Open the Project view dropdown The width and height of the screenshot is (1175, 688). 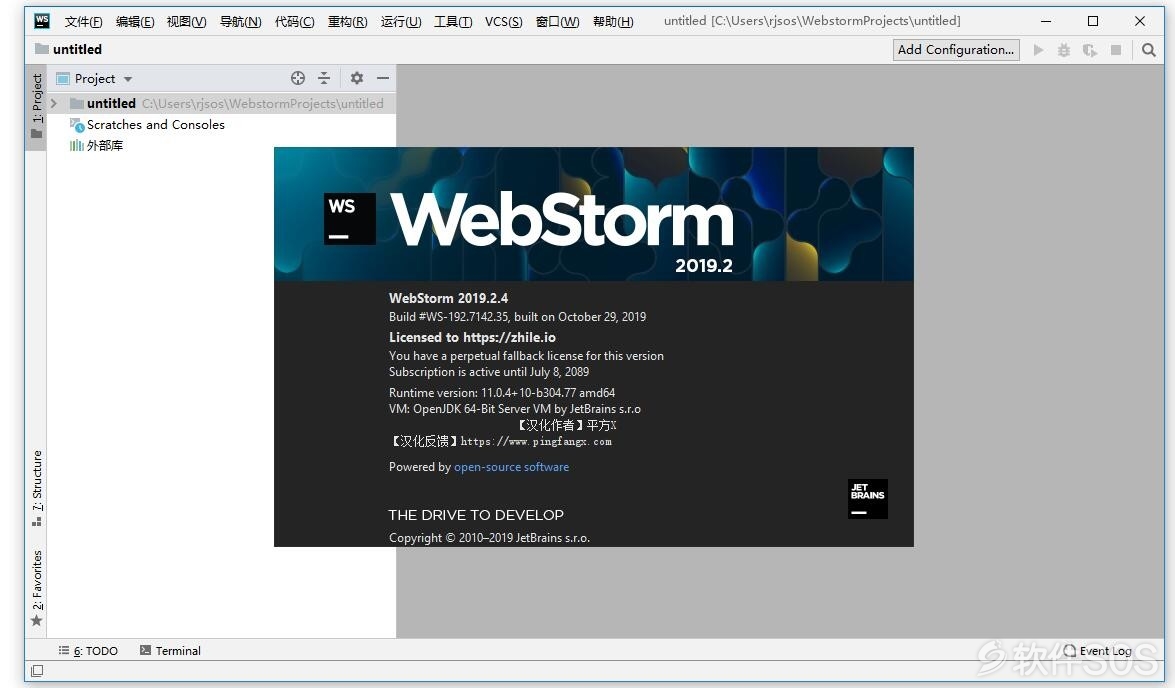click(94, 79)
